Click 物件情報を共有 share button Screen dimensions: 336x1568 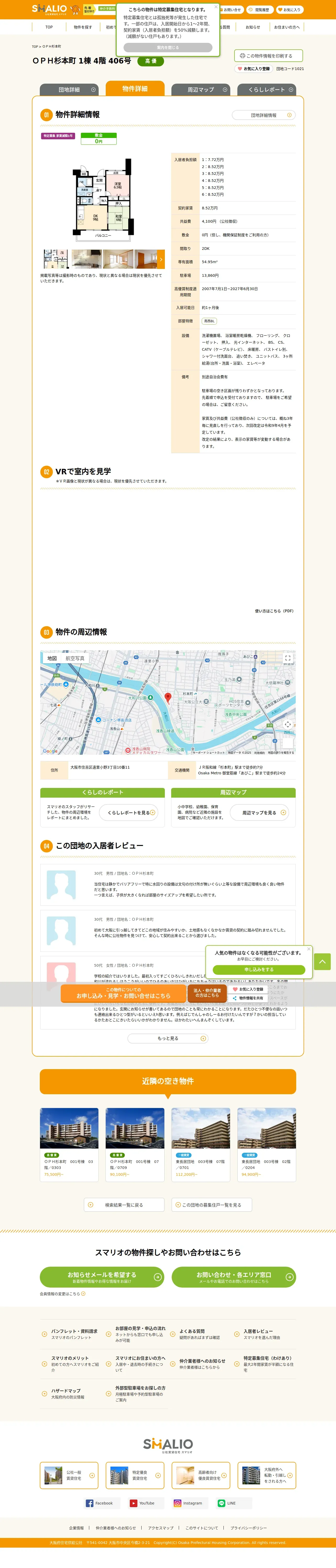(248, 998)
